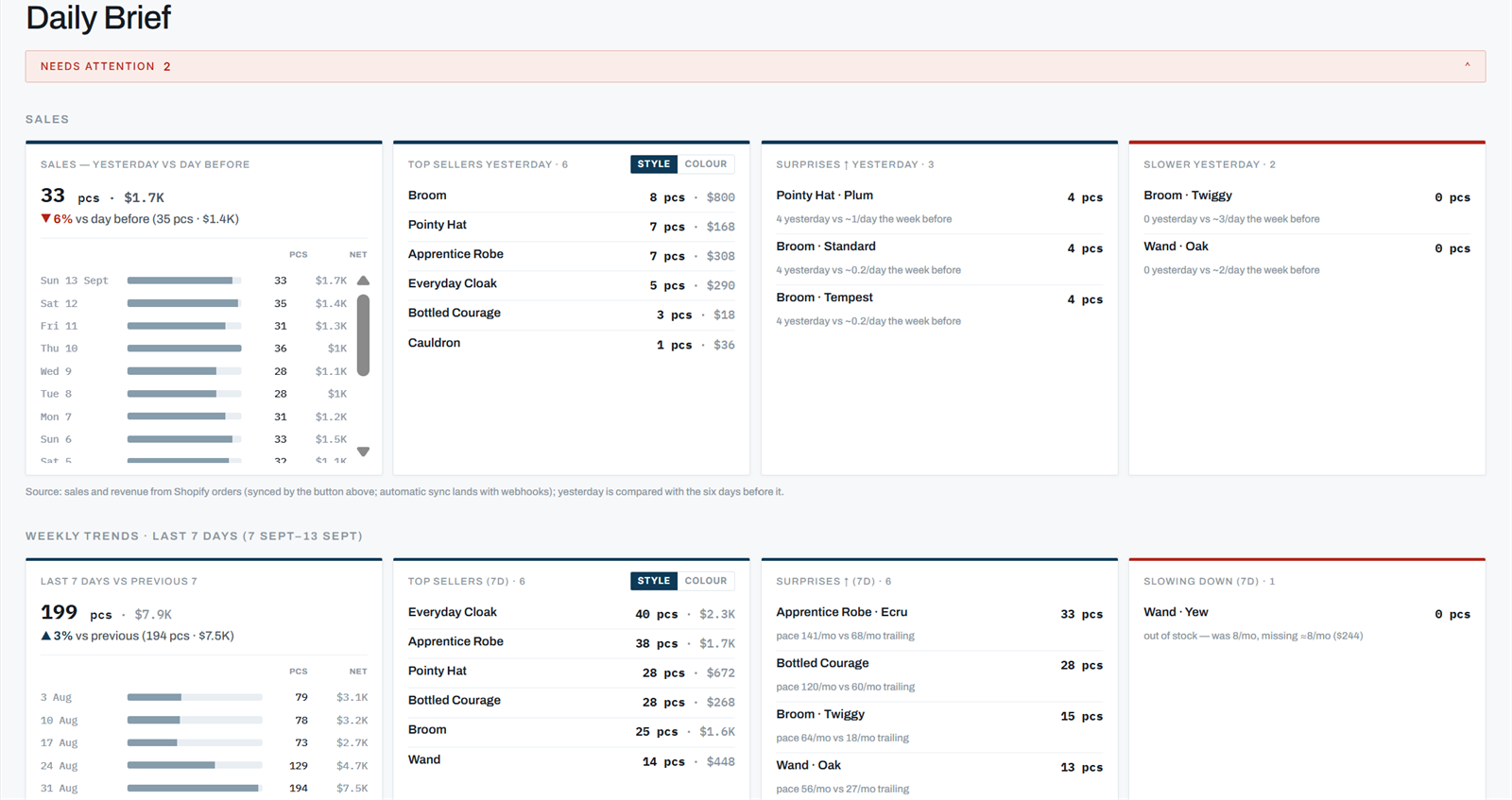Screen dimensions: 1512x800
Task: Select Wand · Yew in Slowing Down
Action: 1307,623
